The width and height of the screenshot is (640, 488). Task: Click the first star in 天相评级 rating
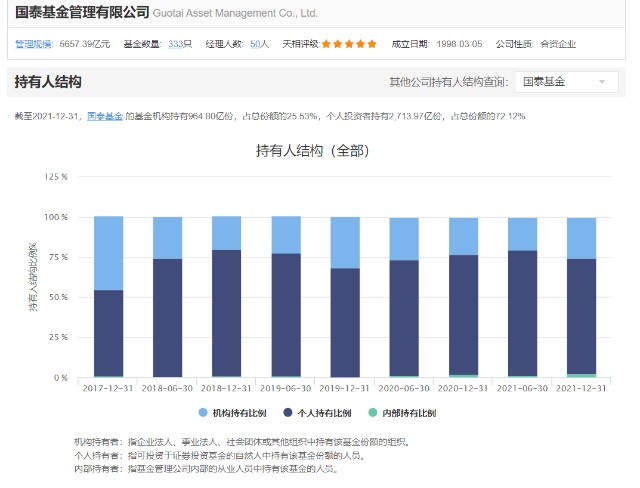pos(326,44)
